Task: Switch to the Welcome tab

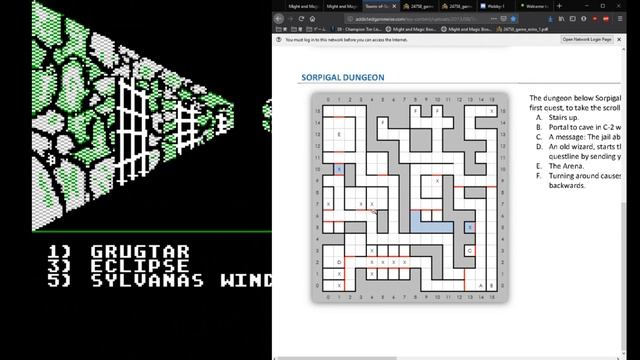Action: pos(535,6)
